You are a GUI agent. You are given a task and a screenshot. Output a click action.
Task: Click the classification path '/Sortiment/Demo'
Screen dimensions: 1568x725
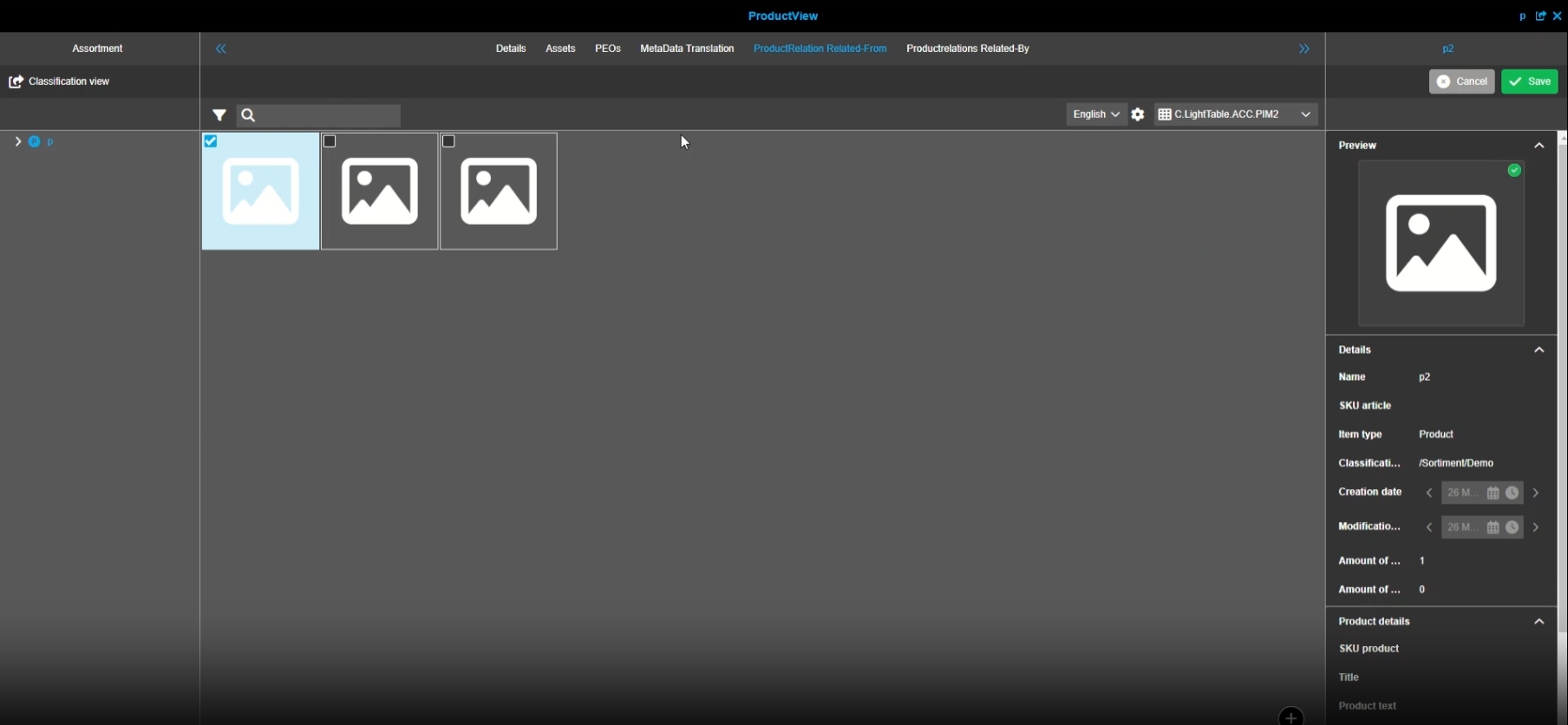pyautogui.click(x=1456, y=463)
